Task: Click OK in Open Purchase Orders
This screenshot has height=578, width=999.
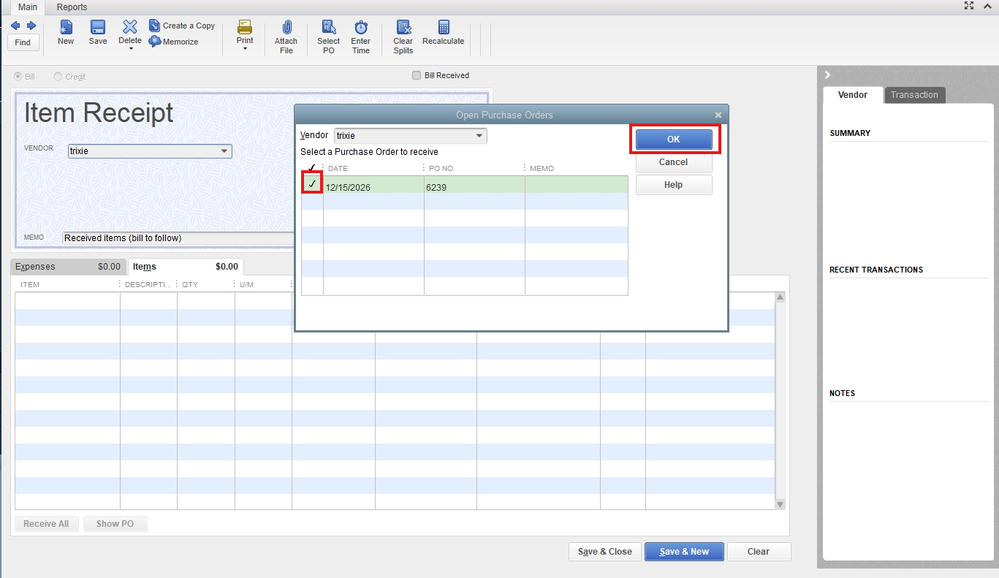Action: click(673, 139)
